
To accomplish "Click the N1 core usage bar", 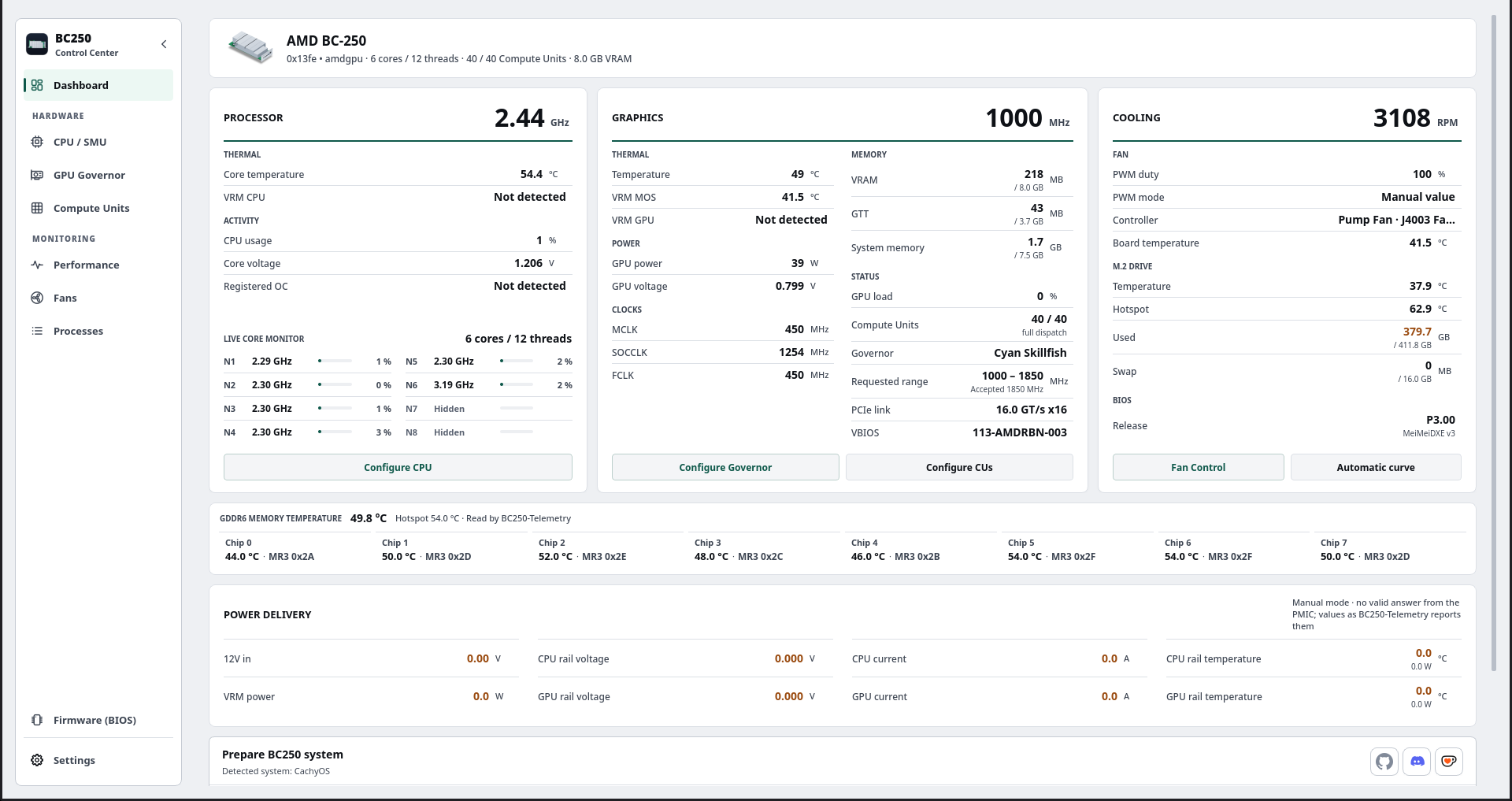I will tap(335, 362).
